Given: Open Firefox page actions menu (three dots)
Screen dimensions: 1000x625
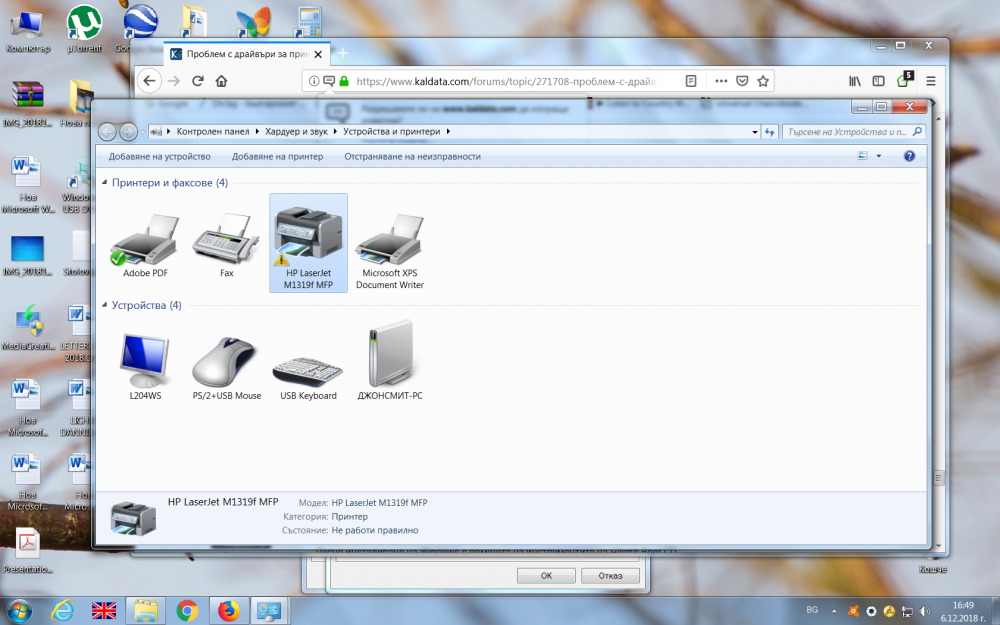Looking at the screenshot, I should pos(721,81).
